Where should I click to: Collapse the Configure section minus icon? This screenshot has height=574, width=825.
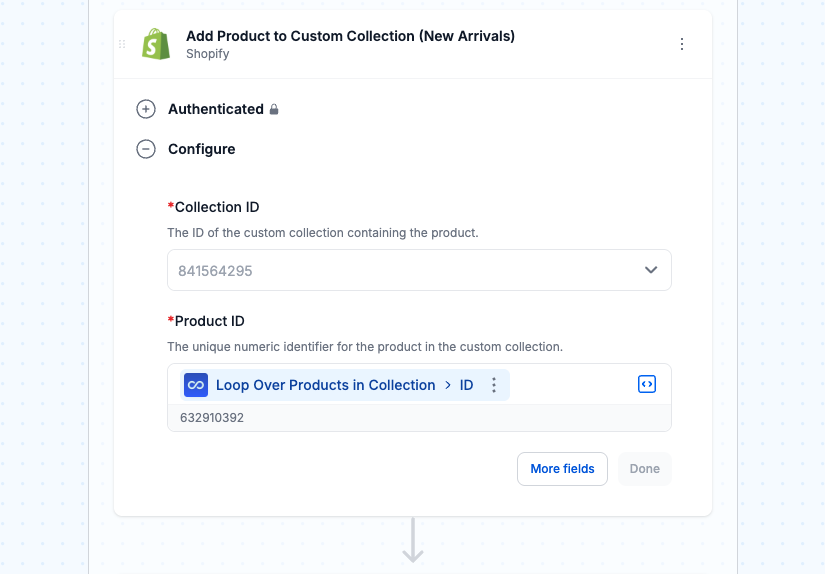click(x=146, y=149)
